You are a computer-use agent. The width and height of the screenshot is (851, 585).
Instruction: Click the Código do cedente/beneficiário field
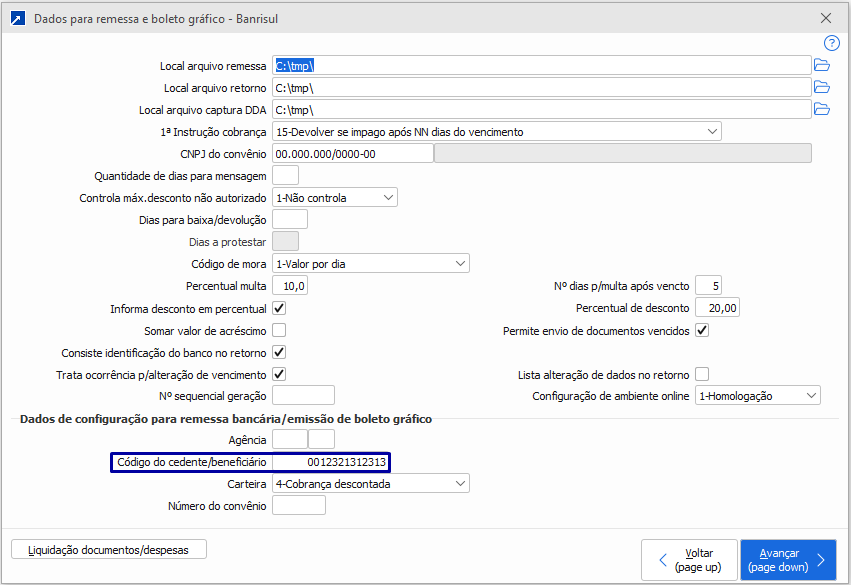[330, 462]
